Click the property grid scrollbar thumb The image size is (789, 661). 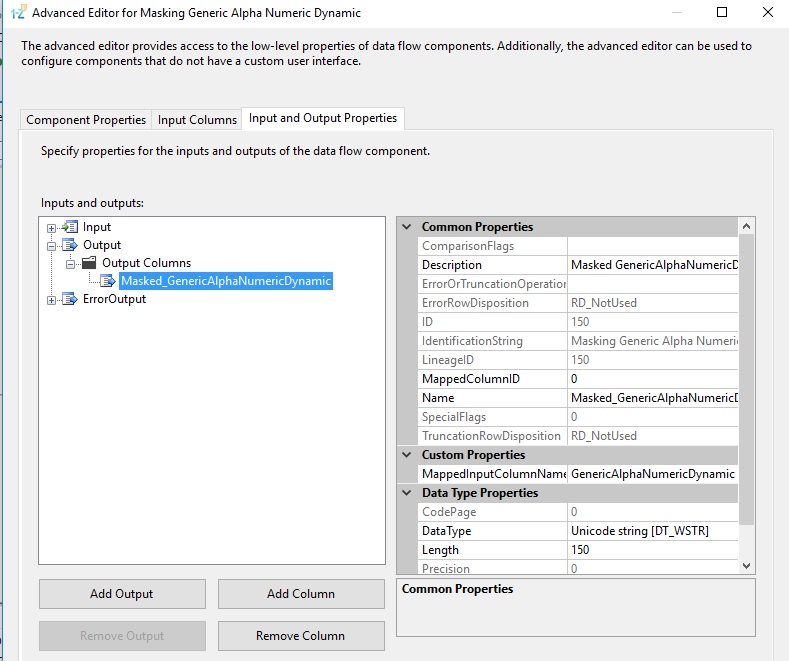(746, 380)
